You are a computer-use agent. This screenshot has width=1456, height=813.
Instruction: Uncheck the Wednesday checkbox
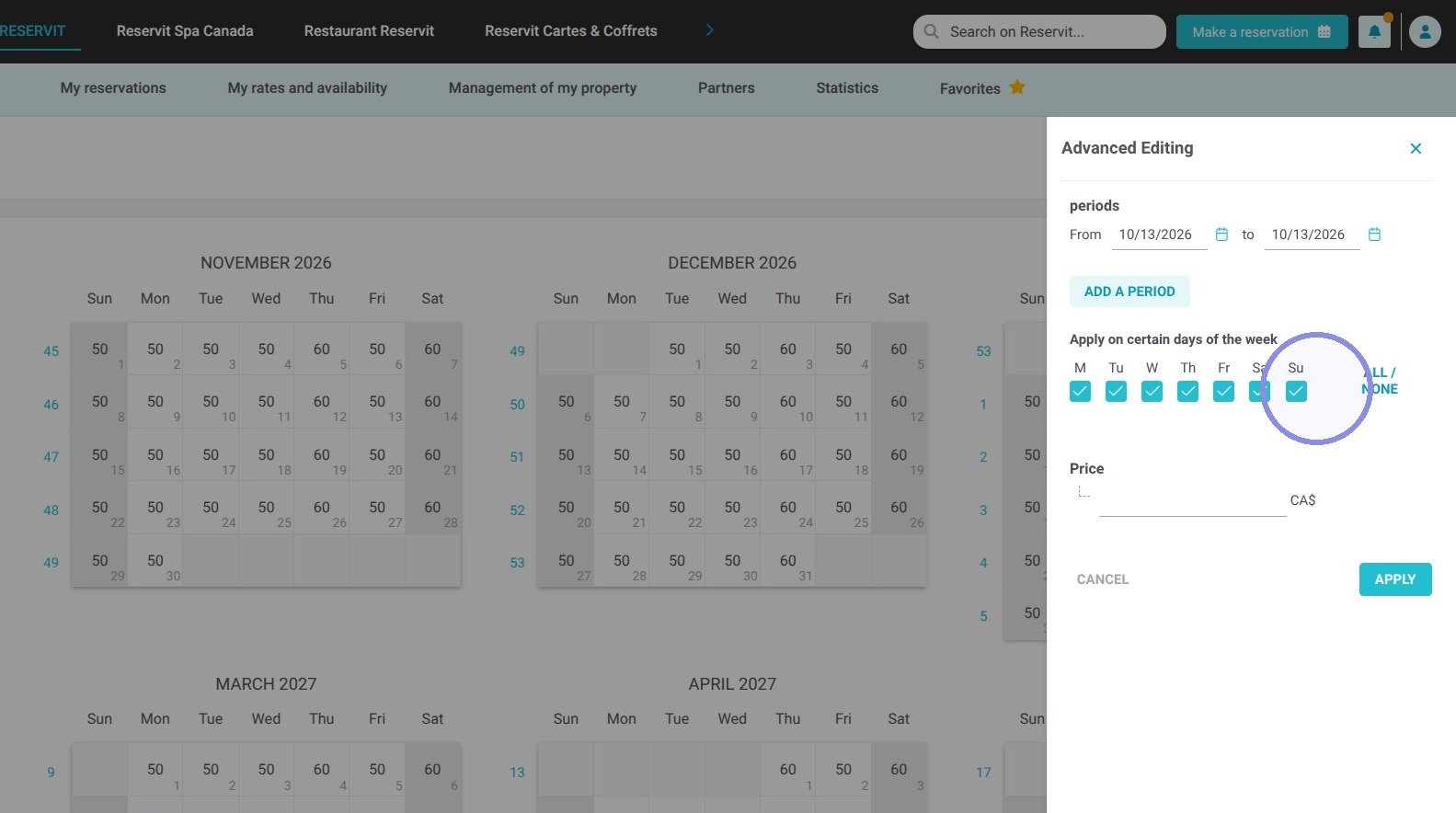click(1152, 392)
